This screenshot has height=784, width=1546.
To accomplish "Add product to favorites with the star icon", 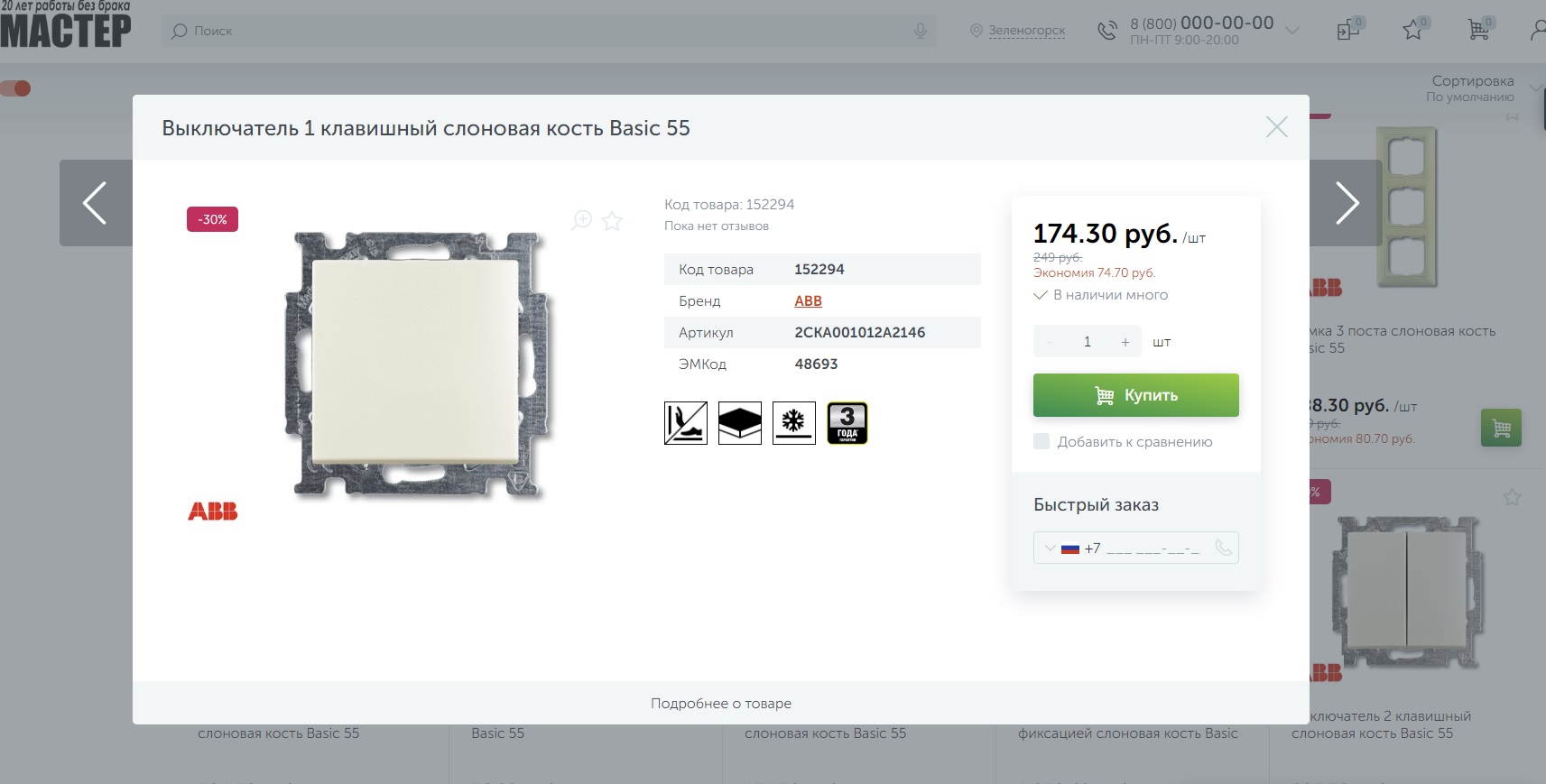I will [612, 220].
